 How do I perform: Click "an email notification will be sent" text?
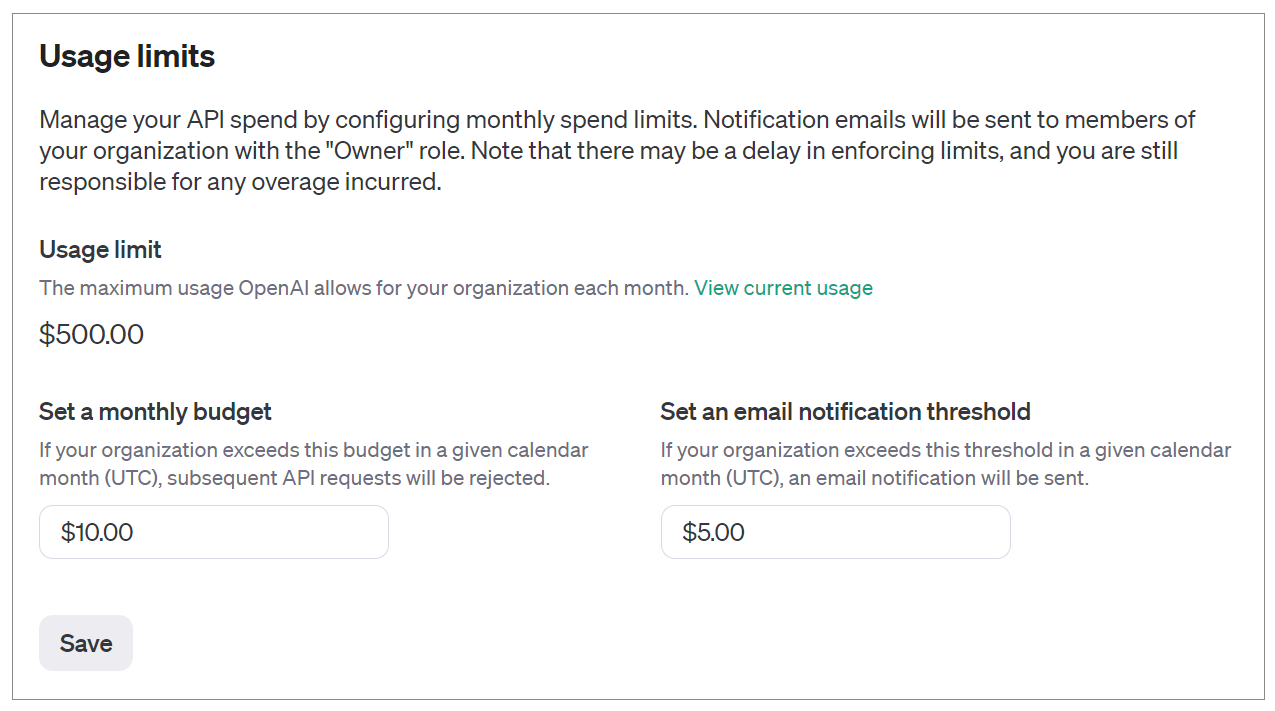pos(938,478)
